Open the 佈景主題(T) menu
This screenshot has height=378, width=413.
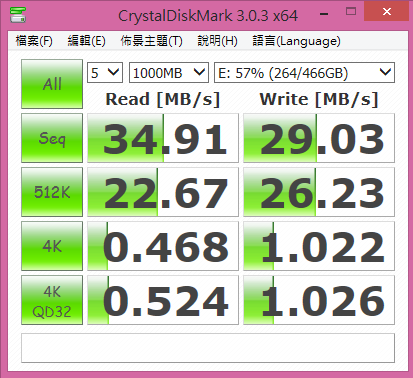tap(151, 41)
